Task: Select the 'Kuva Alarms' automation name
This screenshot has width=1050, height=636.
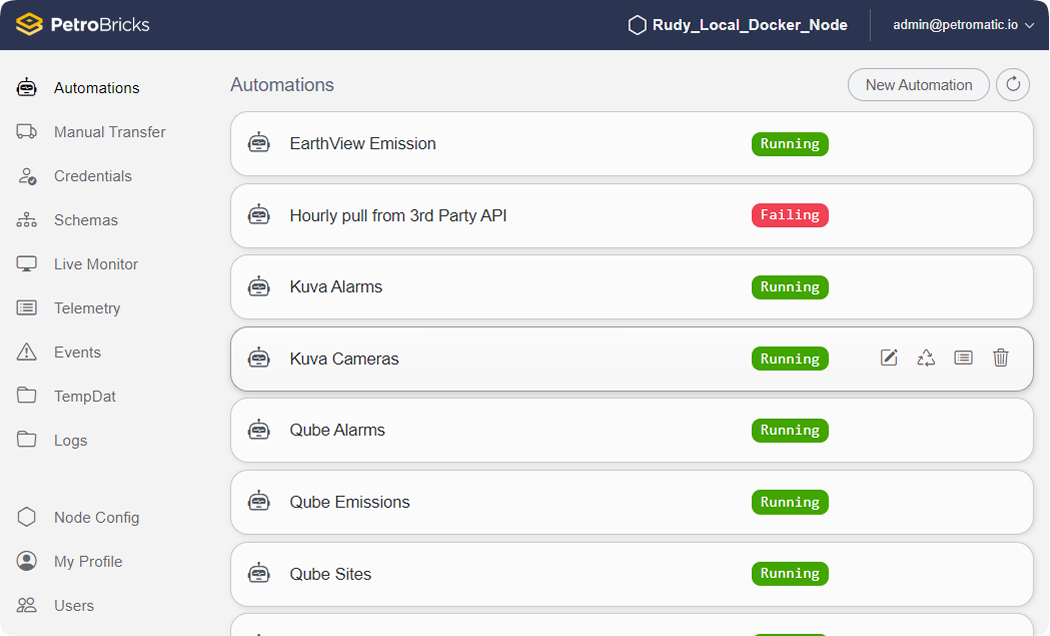Action: (x=335, y=287)
